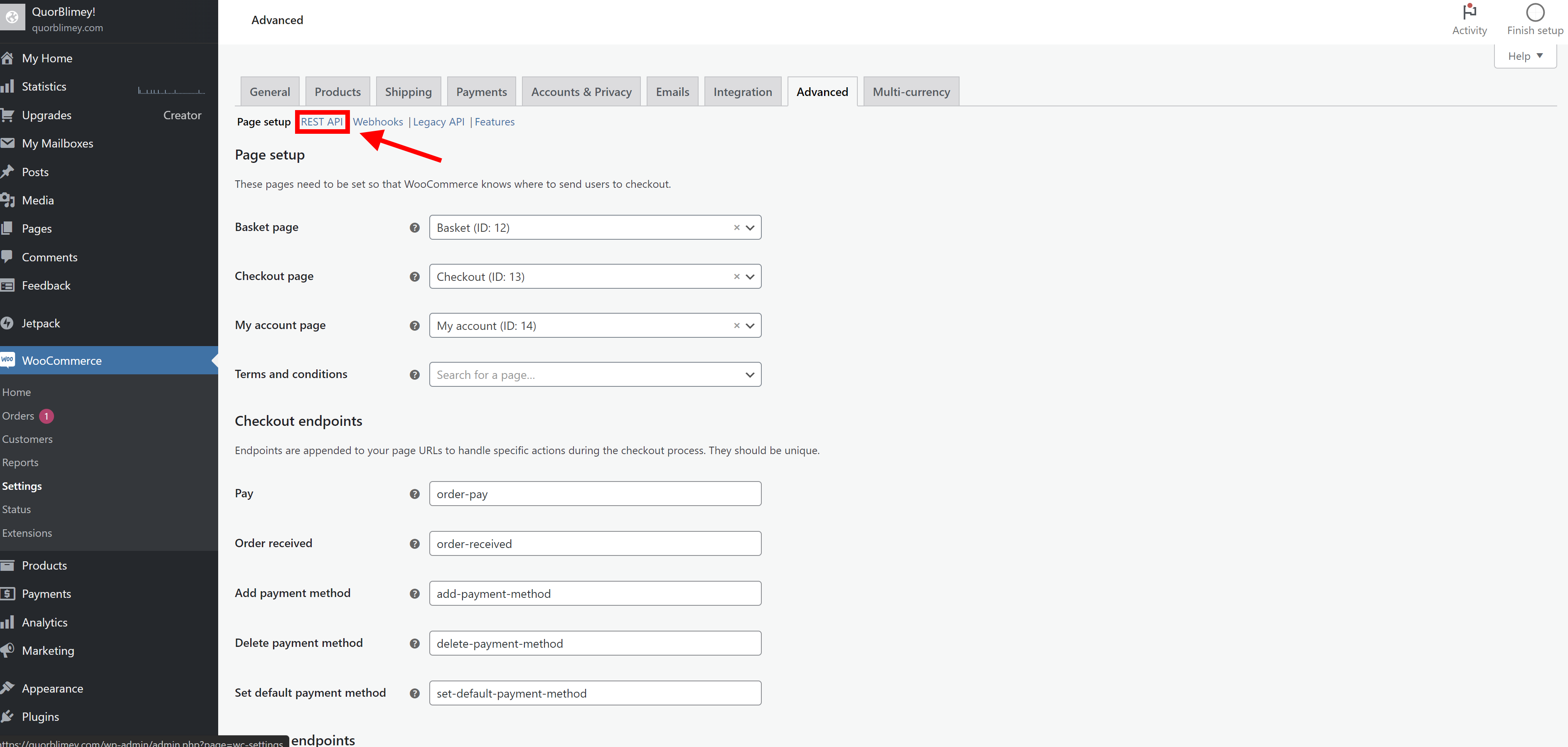Show help tooltip for Set default payment method

[x=414, y=693]
